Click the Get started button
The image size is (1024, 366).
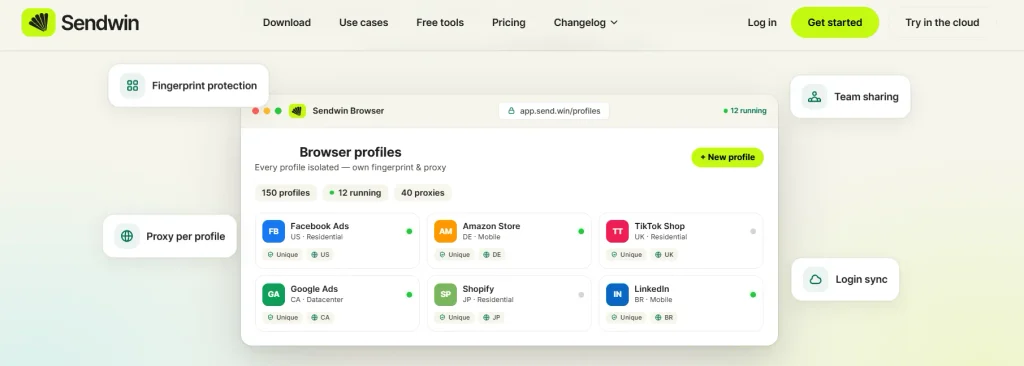click(835, 22)
